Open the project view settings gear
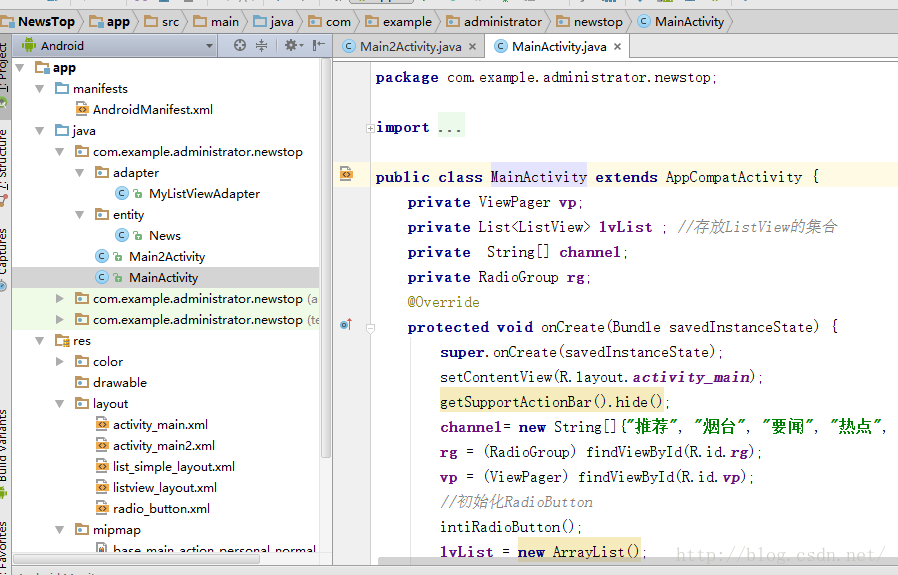Viewport: 898px width, 575px height. coord(291,45)
